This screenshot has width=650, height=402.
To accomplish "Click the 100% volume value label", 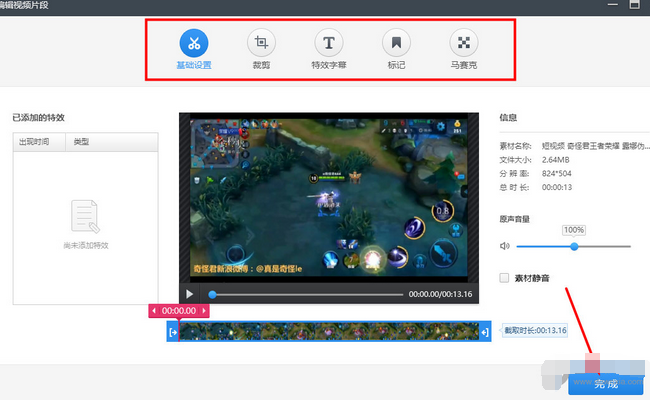I will [x=574, y=230].
